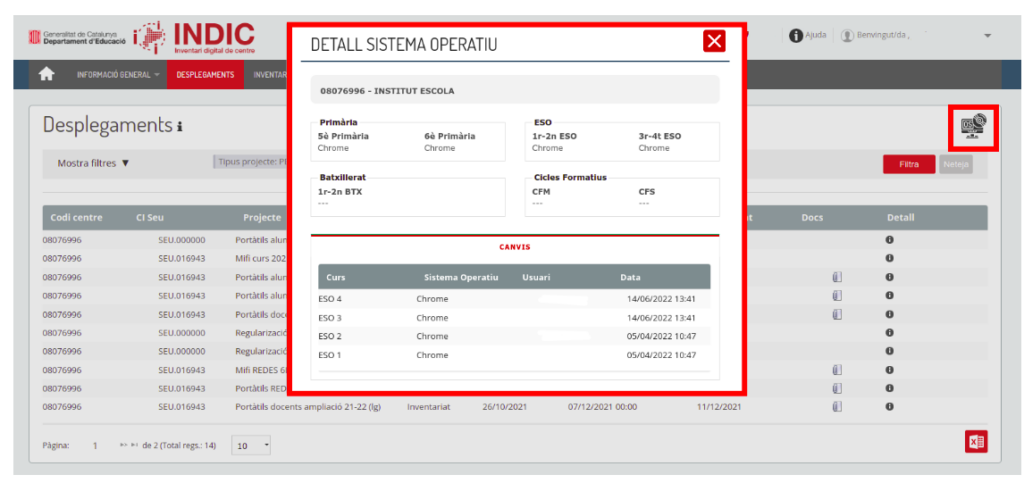The width and height of the screenshot is (1024, 483).
Task: Open the page size dropdown showing 10
Action: point(252,444)
